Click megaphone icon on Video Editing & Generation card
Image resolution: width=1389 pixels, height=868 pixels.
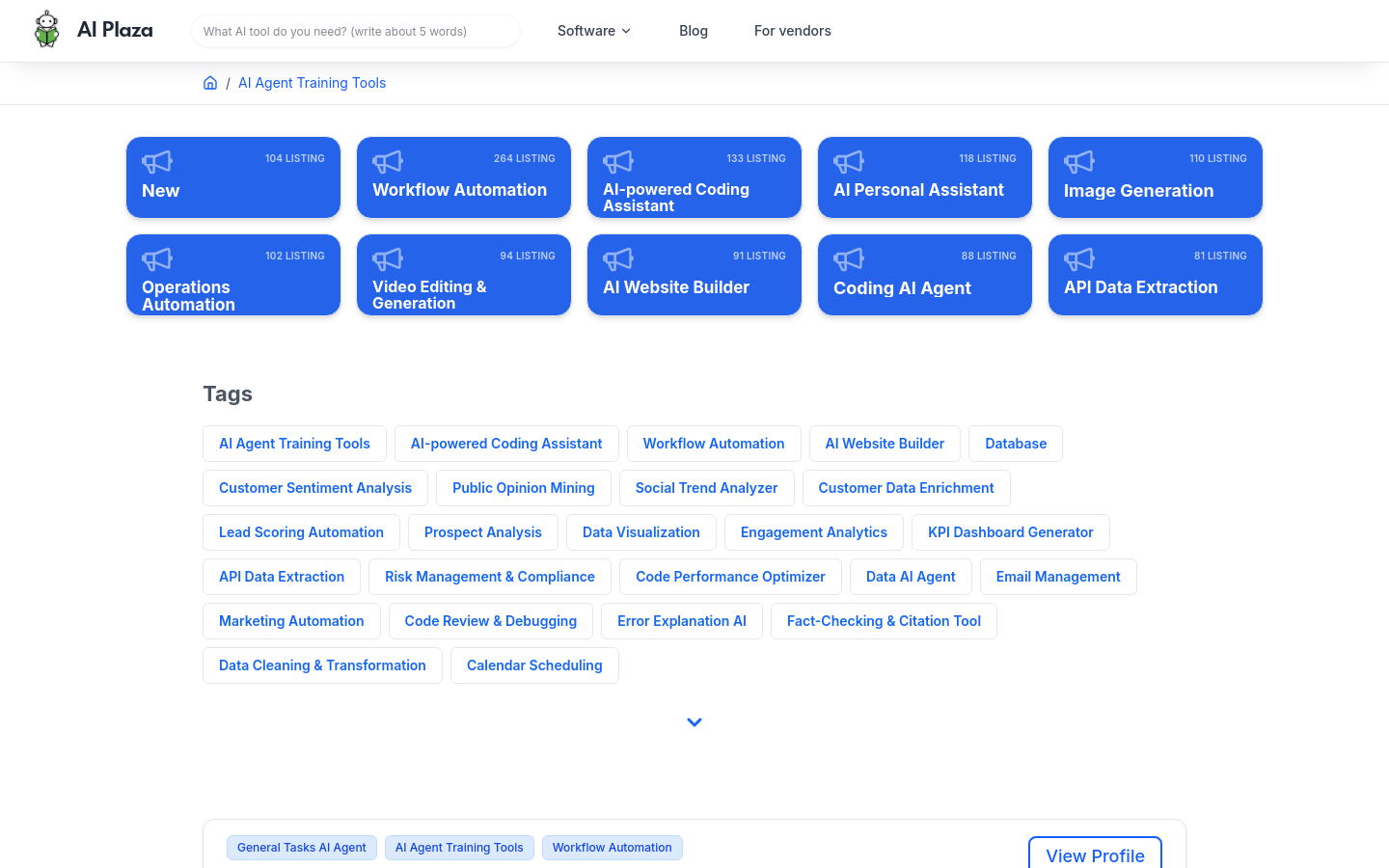coord(388,259)
